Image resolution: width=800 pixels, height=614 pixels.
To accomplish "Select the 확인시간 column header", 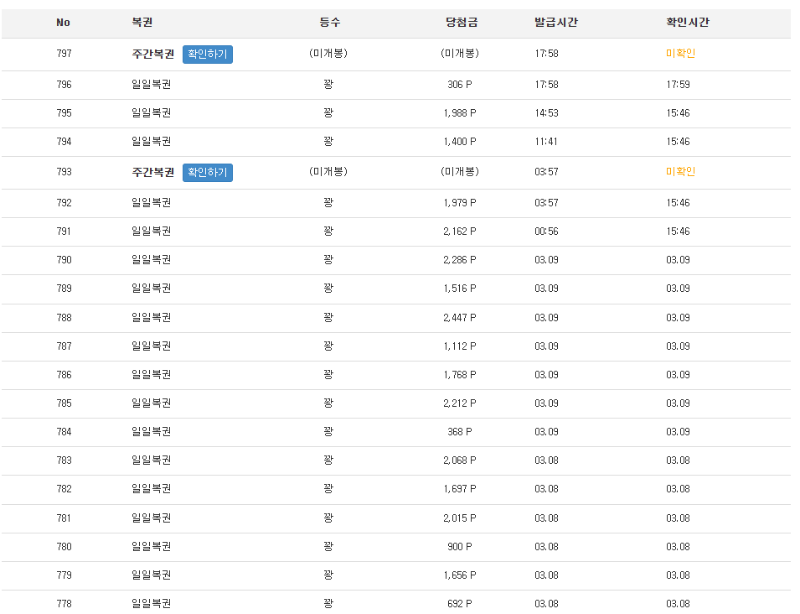I will [687, 22].
